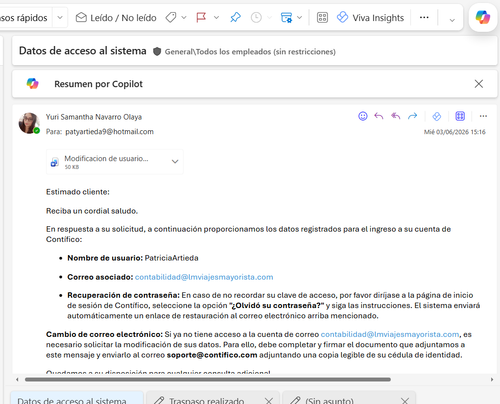The height and width of the screenshot is (404, 500).
Task: Click the categorize tag icon
Action: coord(171,17)
